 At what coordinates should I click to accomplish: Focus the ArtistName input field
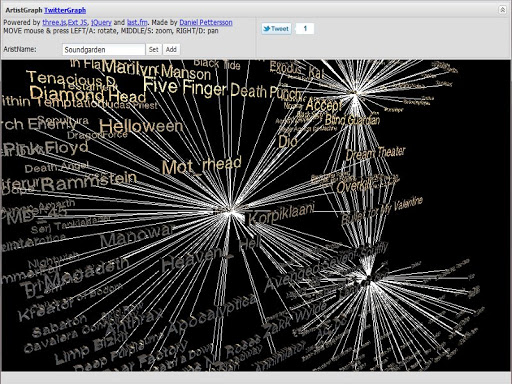[104, 50]
